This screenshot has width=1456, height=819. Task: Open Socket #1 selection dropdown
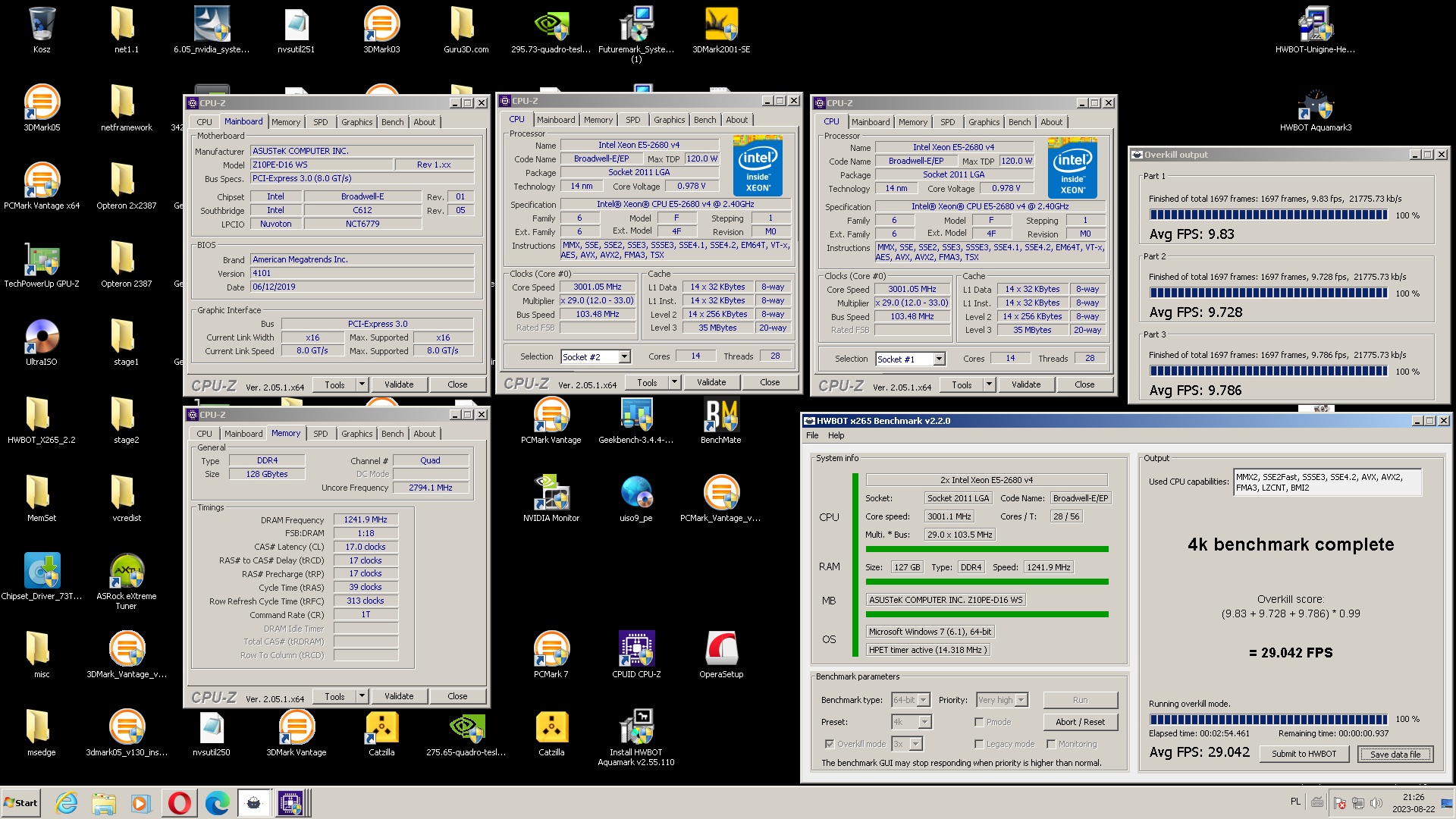pyautogui.click(x=939, y=359)
